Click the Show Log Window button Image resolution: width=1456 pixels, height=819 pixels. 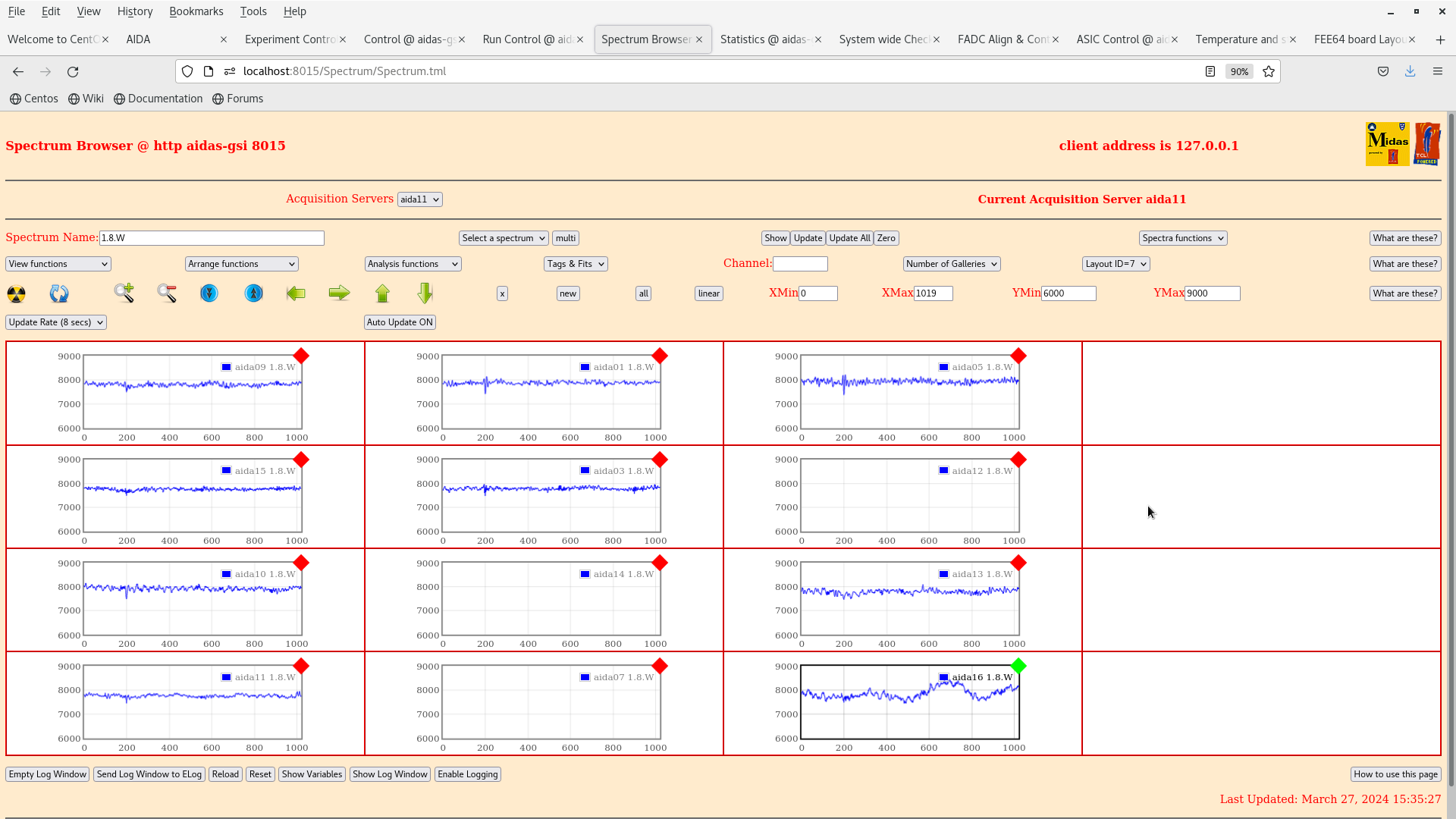[390, 774]
